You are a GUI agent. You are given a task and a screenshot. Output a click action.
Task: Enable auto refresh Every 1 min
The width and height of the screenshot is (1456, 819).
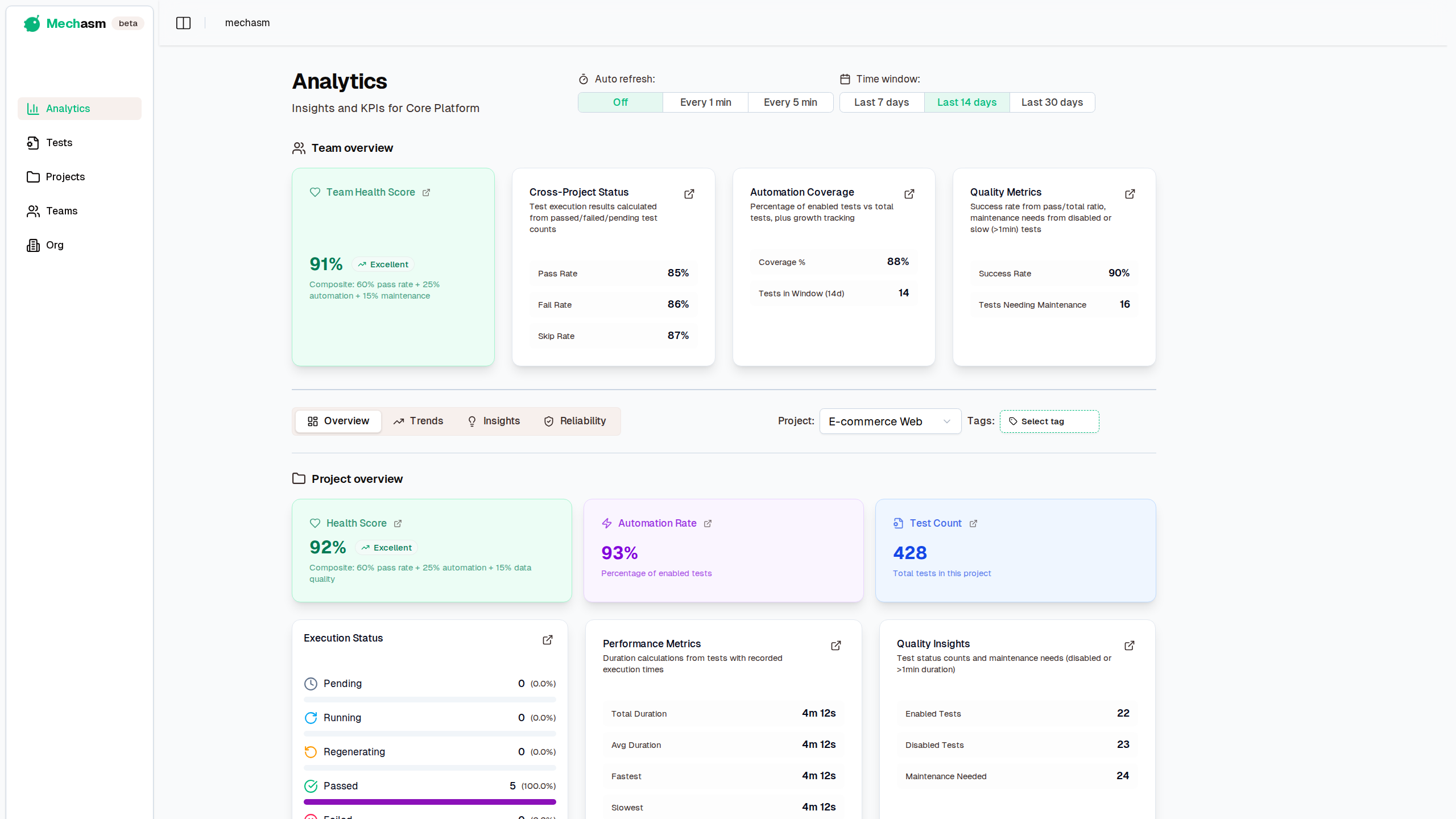[x=705, y=102]
